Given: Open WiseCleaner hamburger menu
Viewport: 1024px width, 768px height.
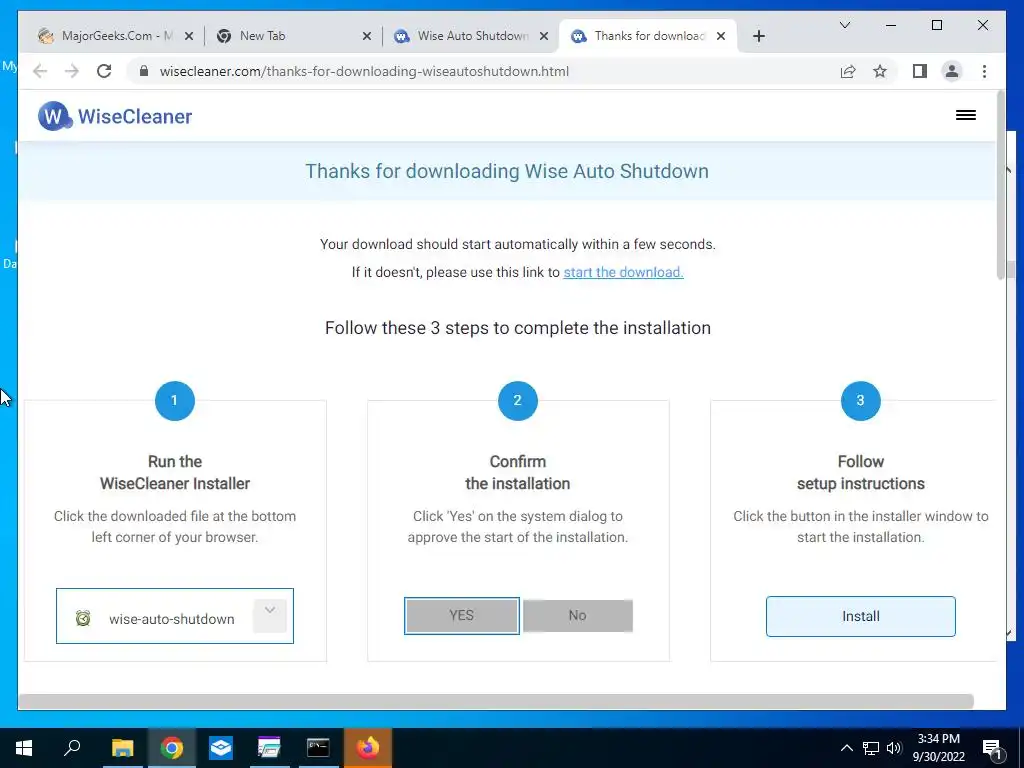Looking at the screenshot, I should 966,116.
